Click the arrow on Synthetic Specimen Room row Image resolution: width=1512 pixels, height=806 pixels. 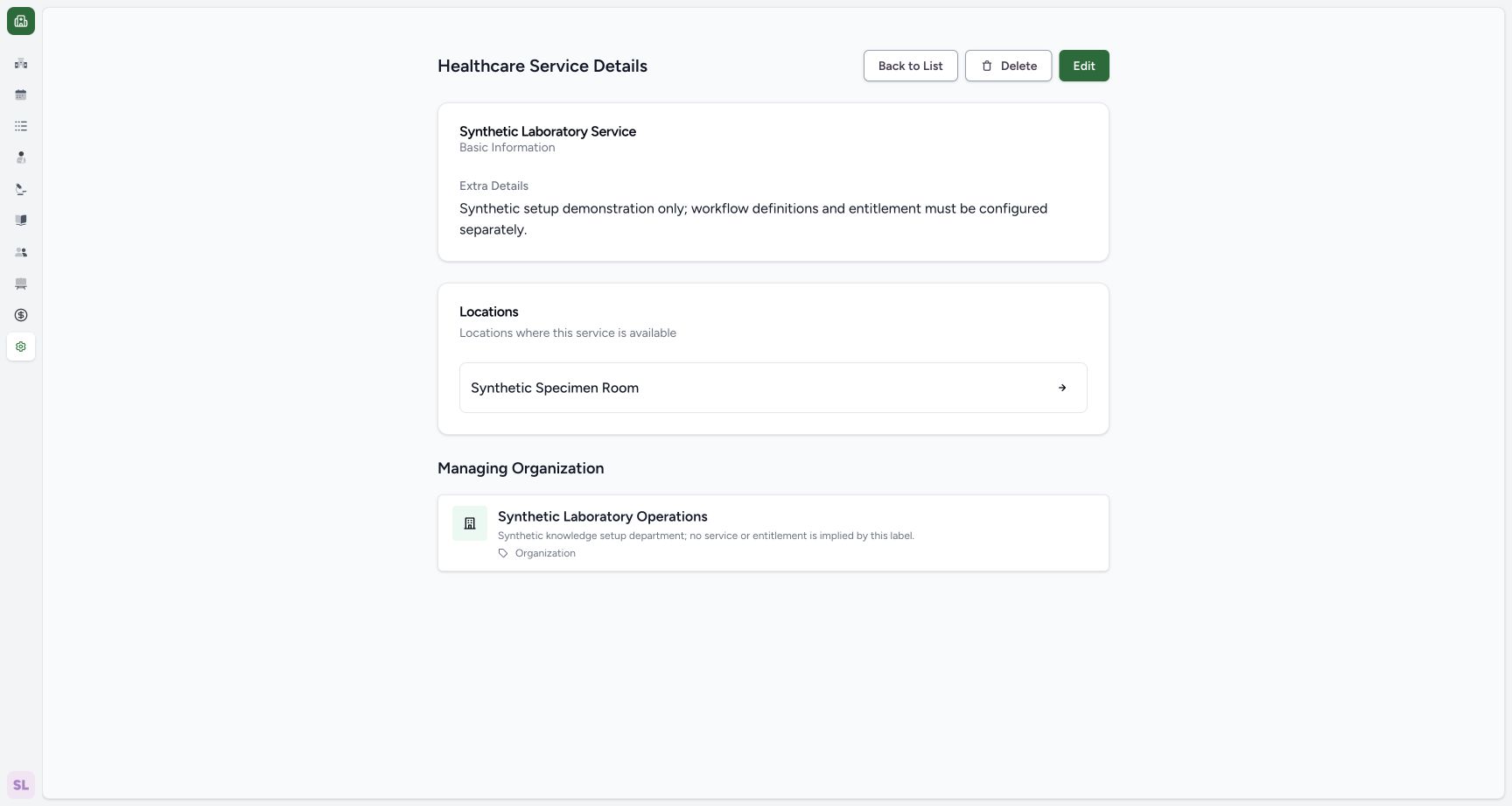point(1062,388)
